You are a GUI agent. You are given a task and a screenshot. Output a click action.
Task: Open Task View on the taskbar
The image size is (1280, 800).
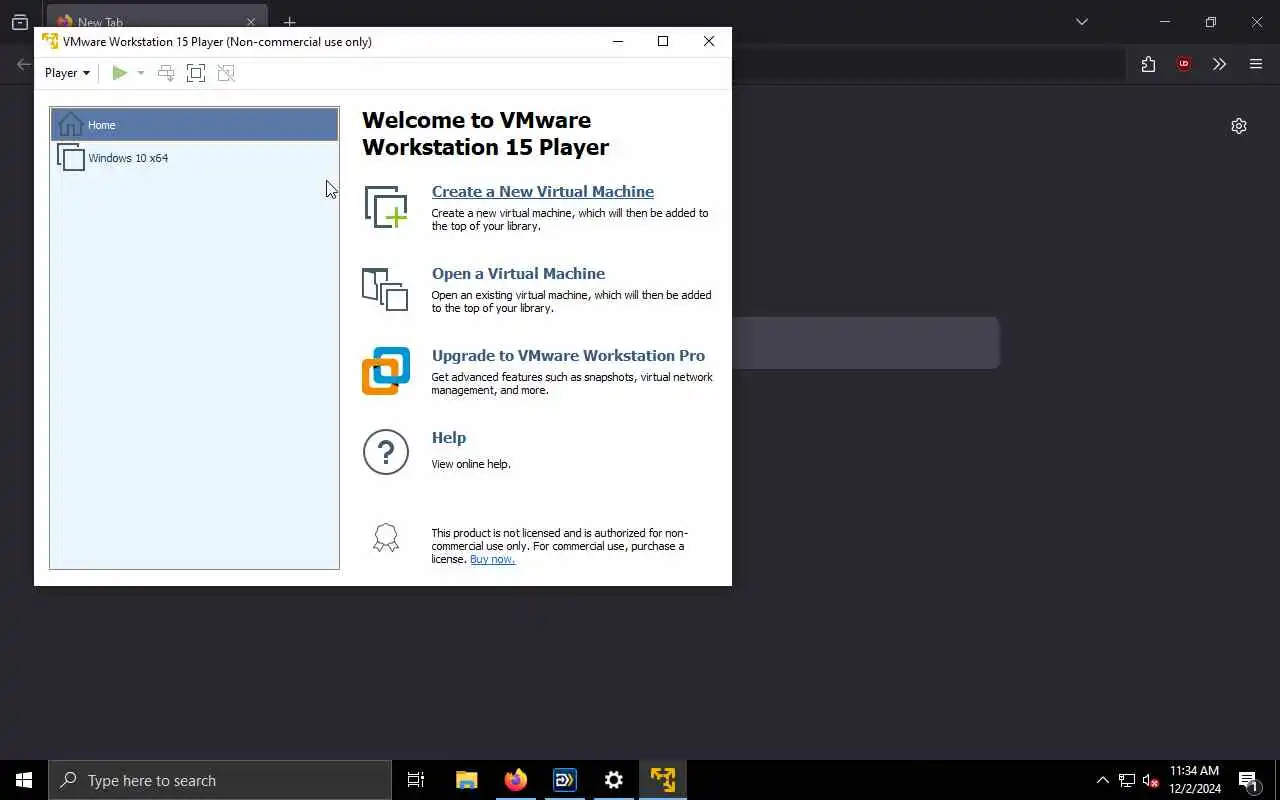tap(416, 780)
